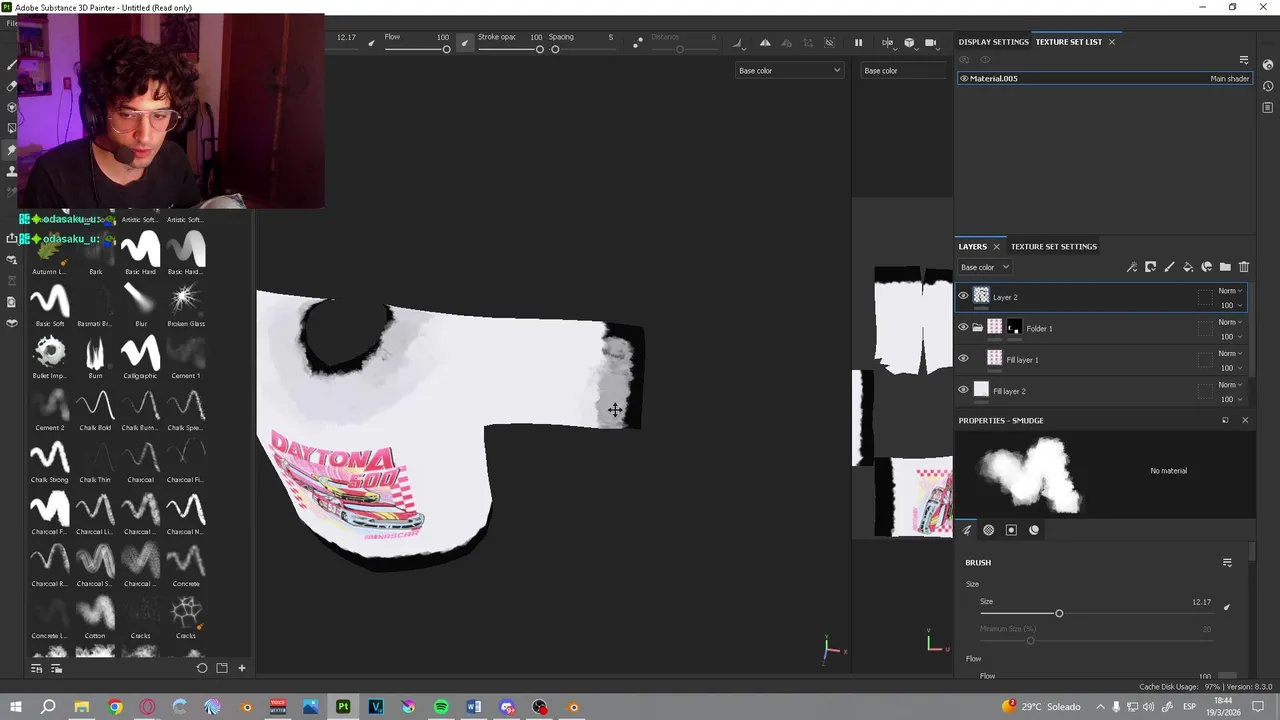The height and width of the screenshot is (720, 1280).
Task: Open Layer 2 blend mode dropdown
Action: pyautogui.click(x=1230, y=291)
